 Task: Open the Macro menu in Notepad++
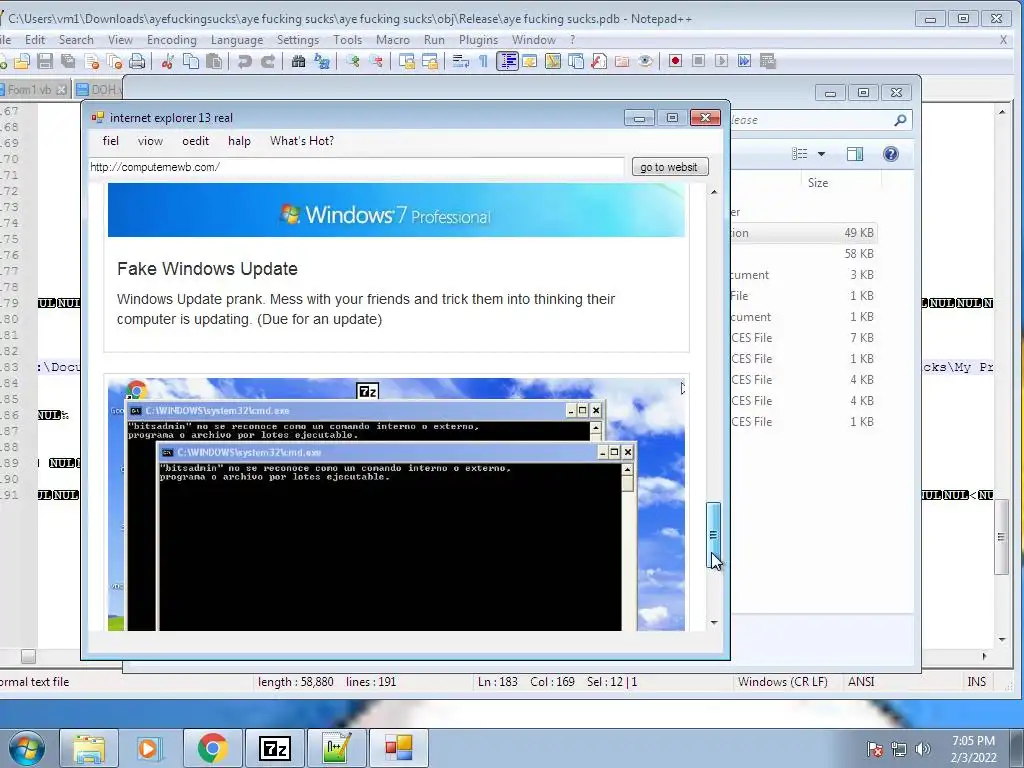(392, 40)
